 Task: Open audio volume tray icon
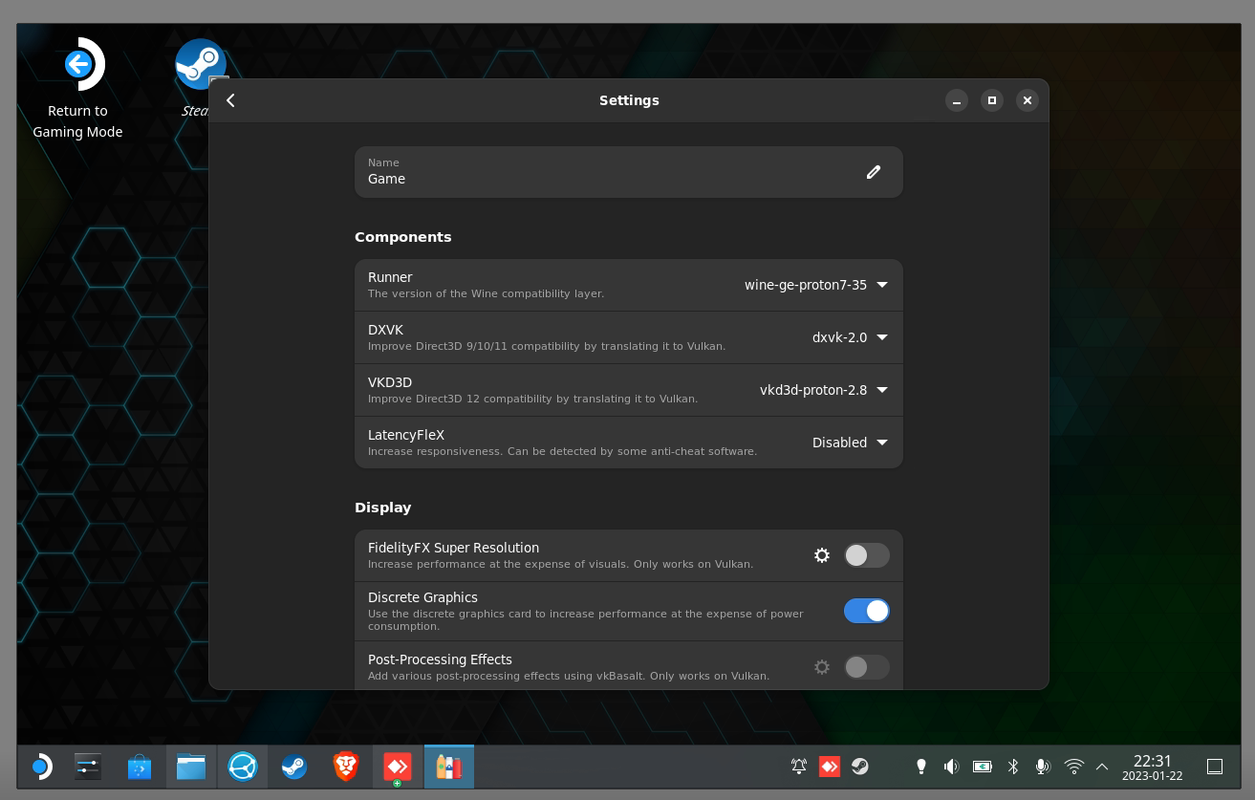pos(951,767)
